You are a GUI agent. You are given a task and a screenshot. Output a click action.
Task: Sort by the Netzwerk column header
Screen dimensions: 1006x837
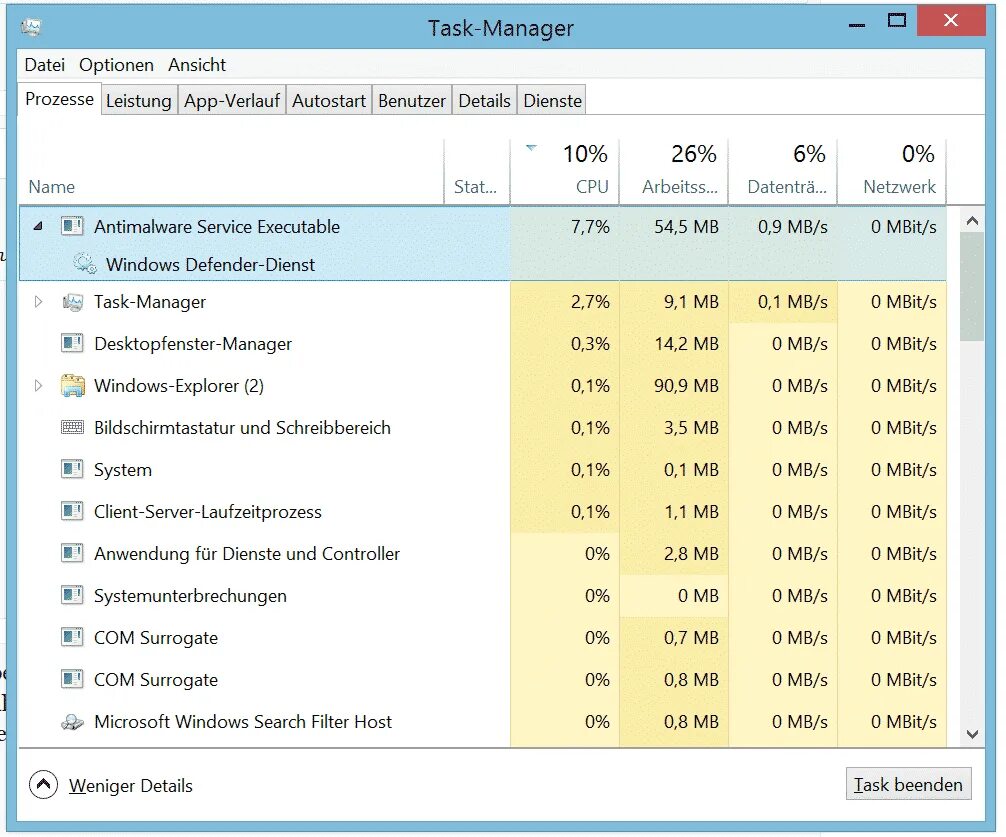[892, 172]
